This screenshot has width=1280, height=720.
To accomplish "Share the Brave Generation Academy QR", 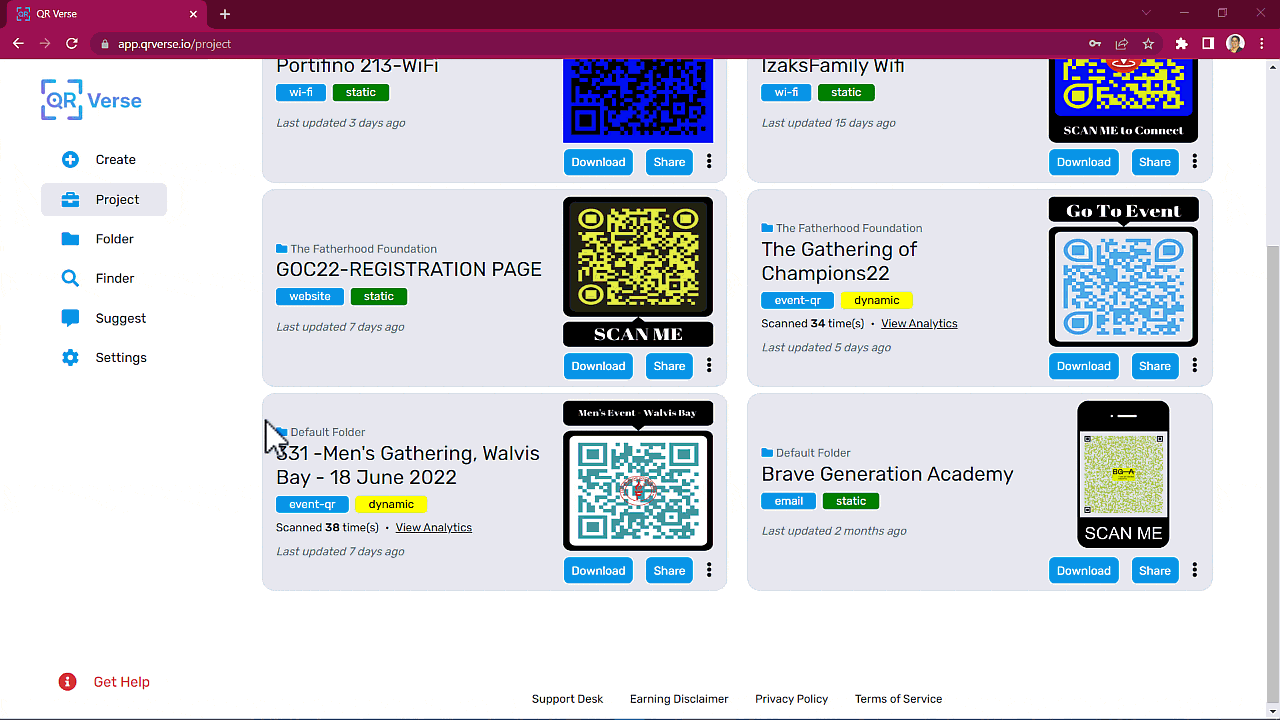I will coord(1155,570).
